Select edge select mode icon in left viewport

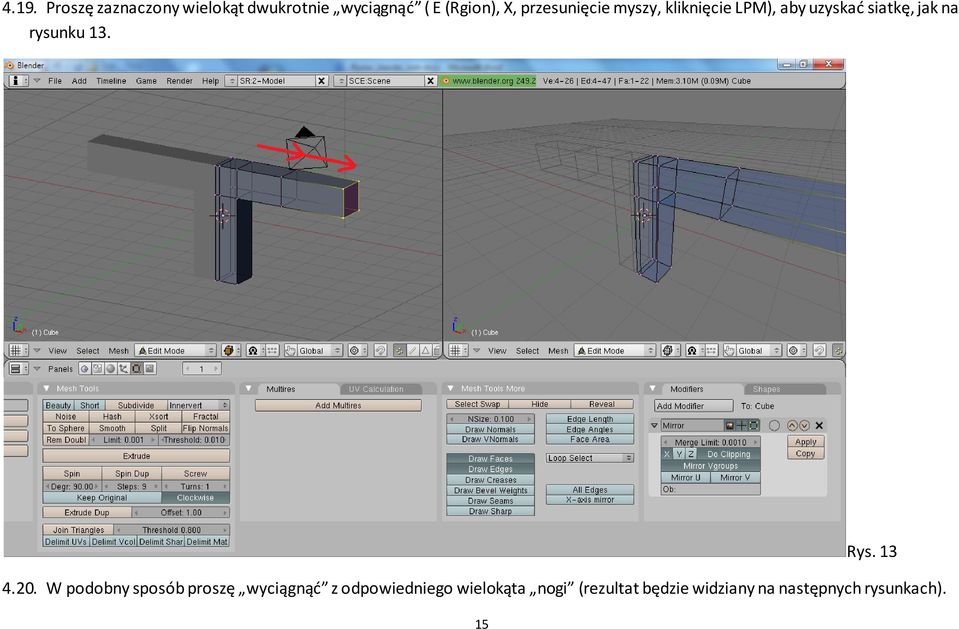[x=413, y=351]
